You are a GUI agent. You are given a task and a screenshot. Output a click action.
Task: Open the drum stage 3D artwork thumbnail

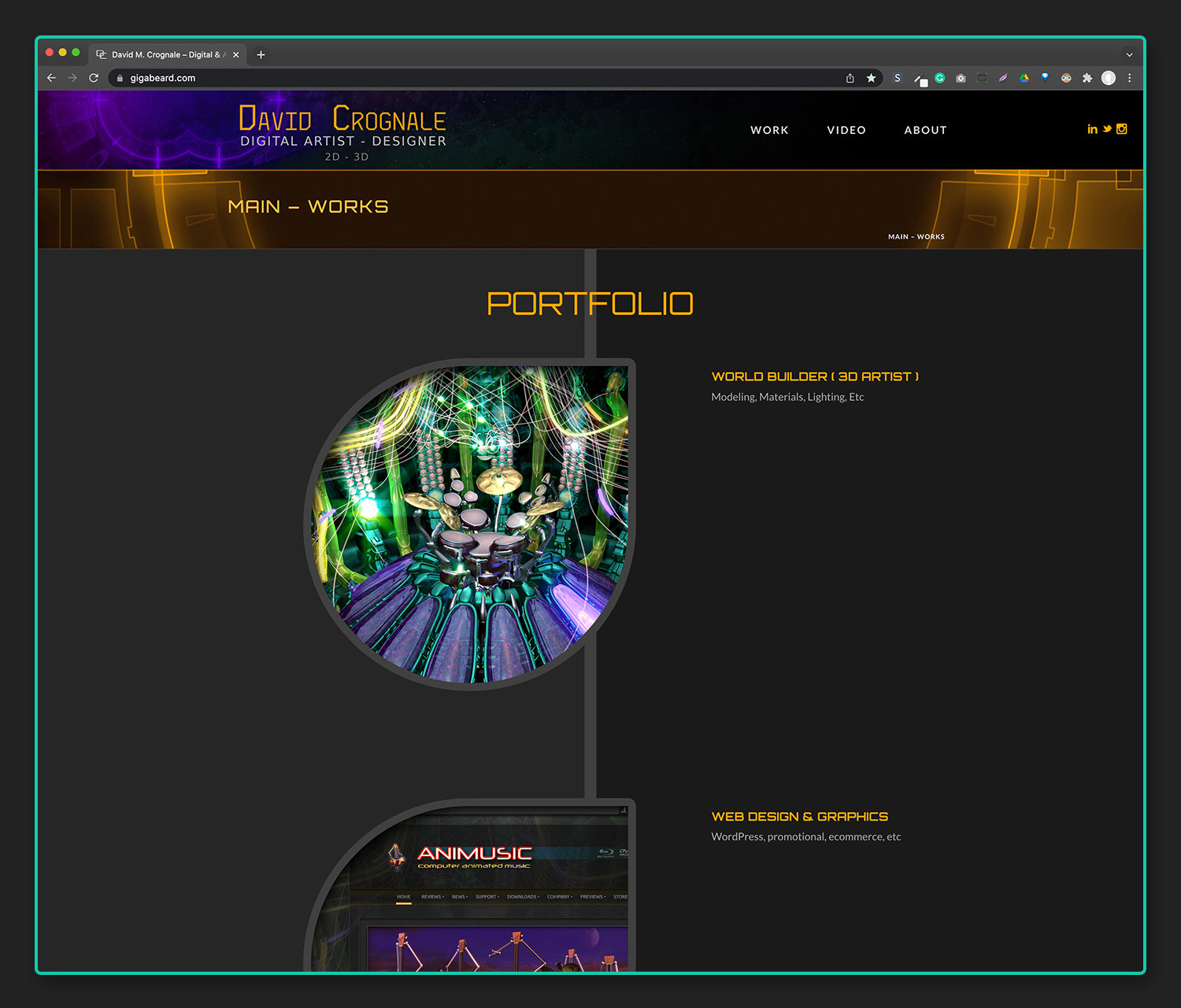coord(470,524)
